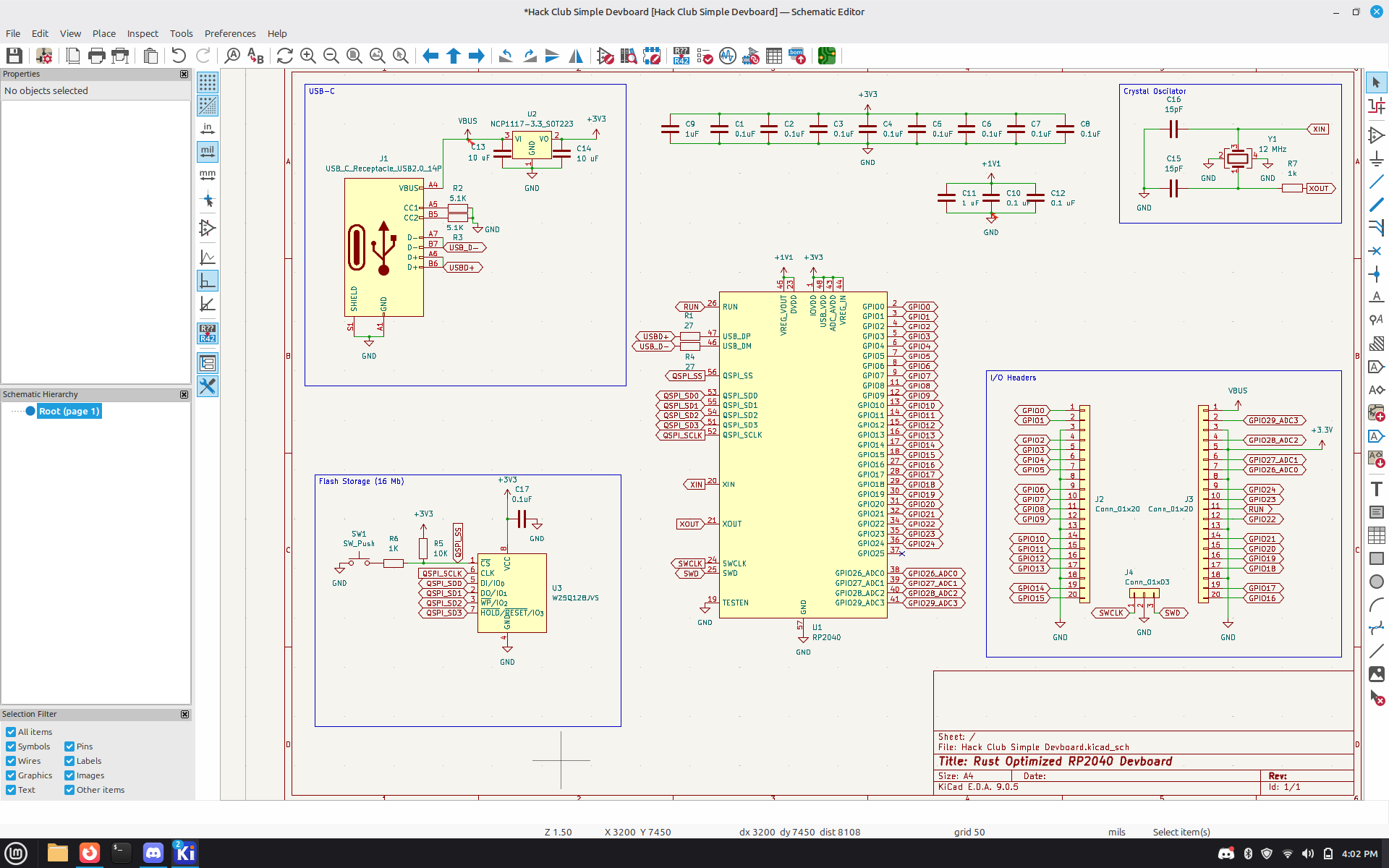Screen dimensions: 1389x868
Task: Open the Preferences menu
Action: point(230,33)
